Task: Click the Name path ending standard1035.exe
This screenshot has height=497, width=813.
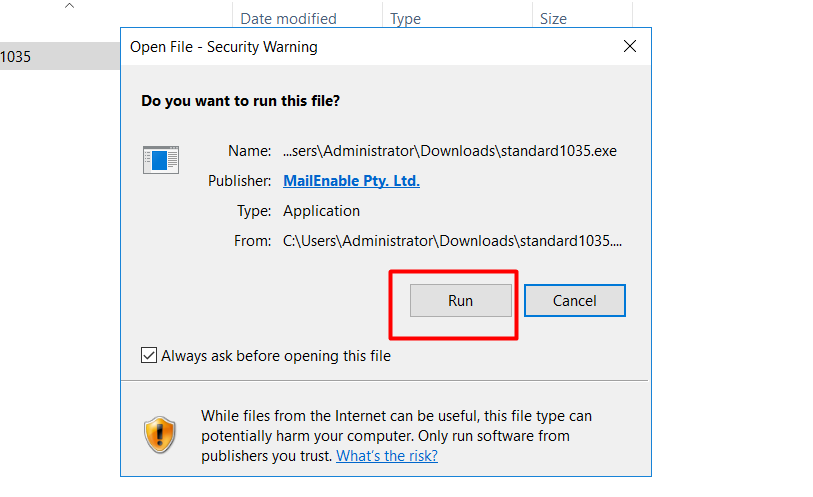Action: point(450,151)
